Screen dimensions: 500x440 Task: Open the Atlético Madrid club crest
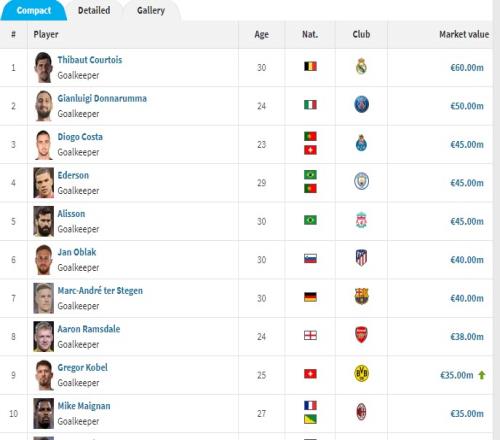361,258
